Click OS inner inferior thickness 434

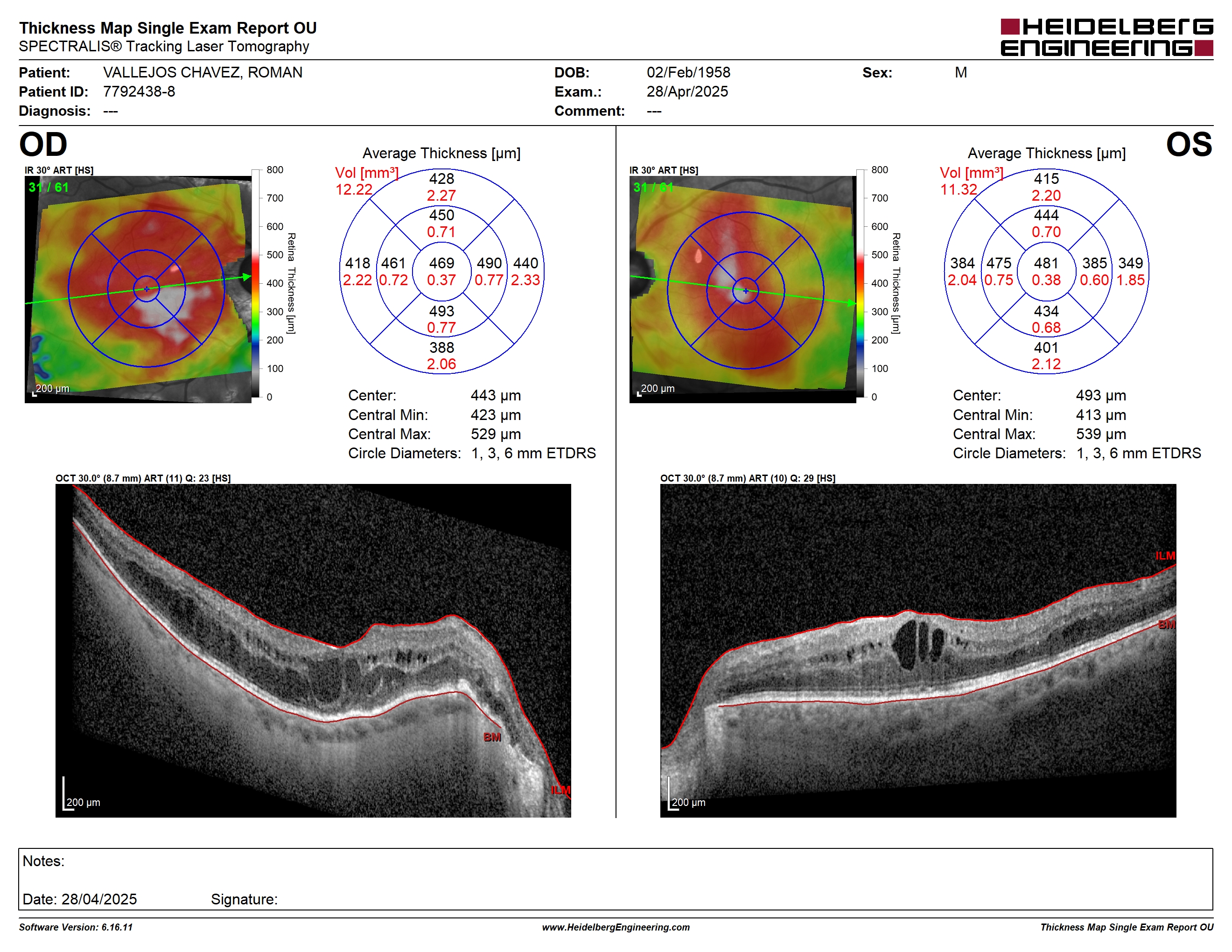click(1046, 311)
